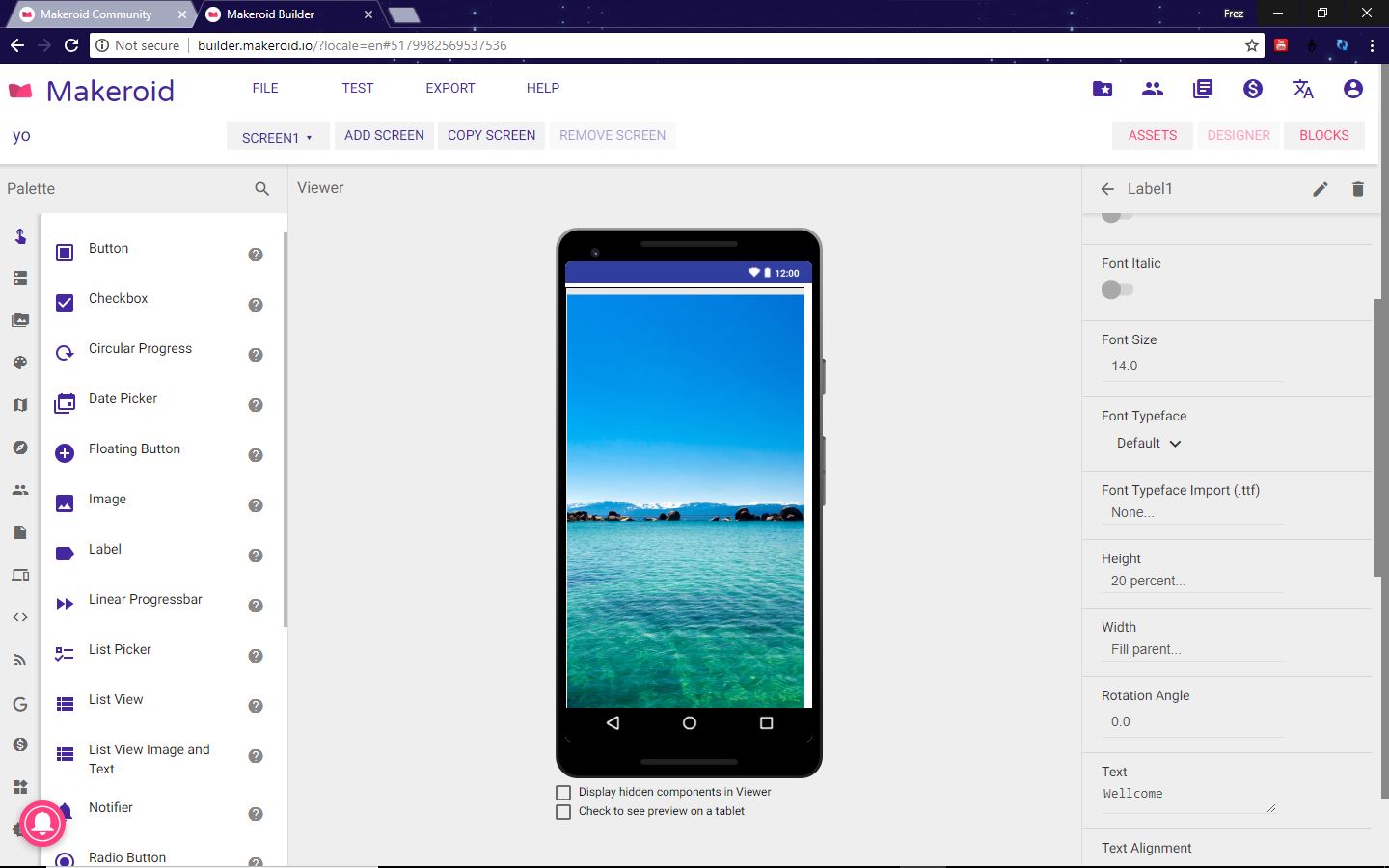Viewport: 1389px width, 868px height.
Task: Toggle the Font Italic switch
Action: pyautogui.click(x=1116, y=289)
